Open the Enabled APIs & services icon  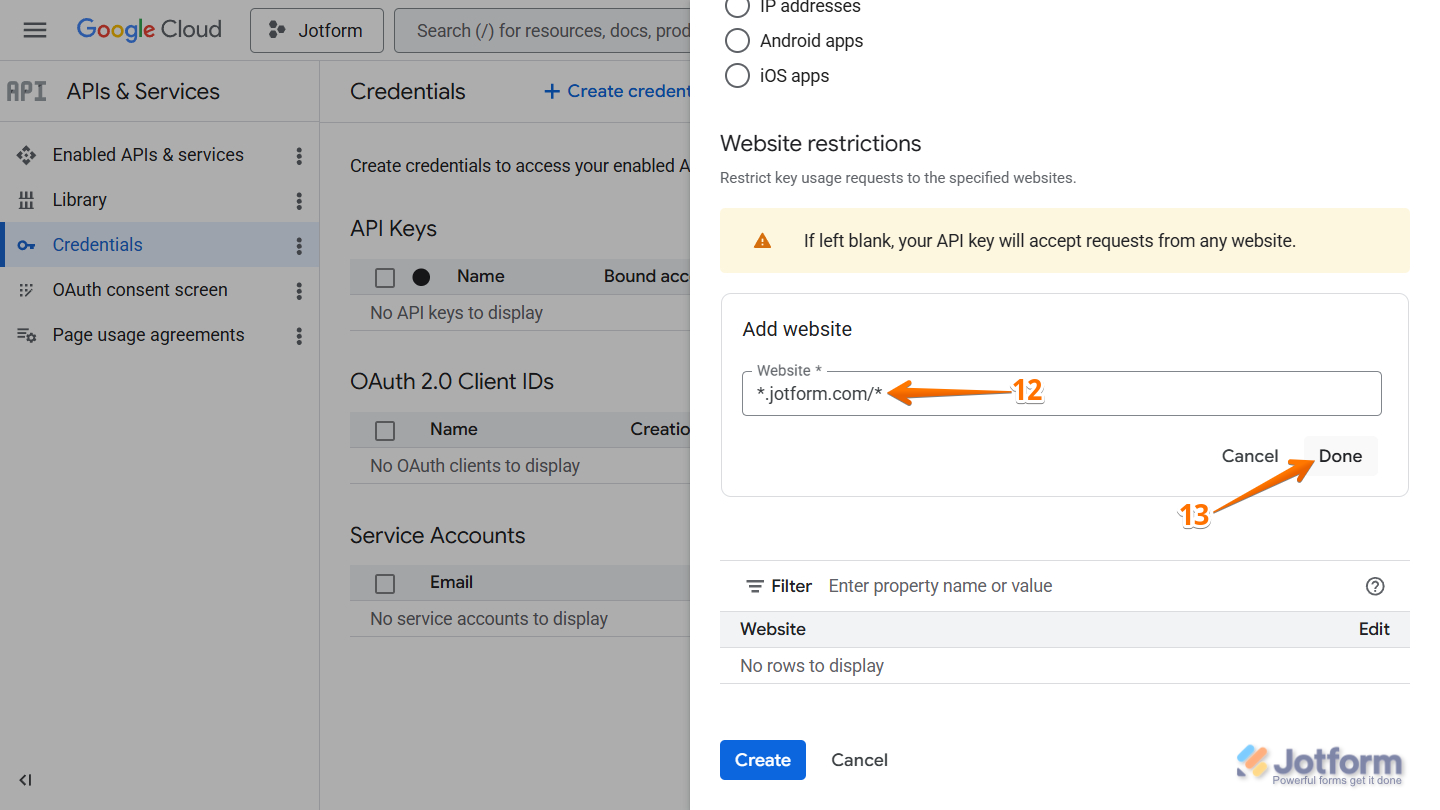coord(27,154)
